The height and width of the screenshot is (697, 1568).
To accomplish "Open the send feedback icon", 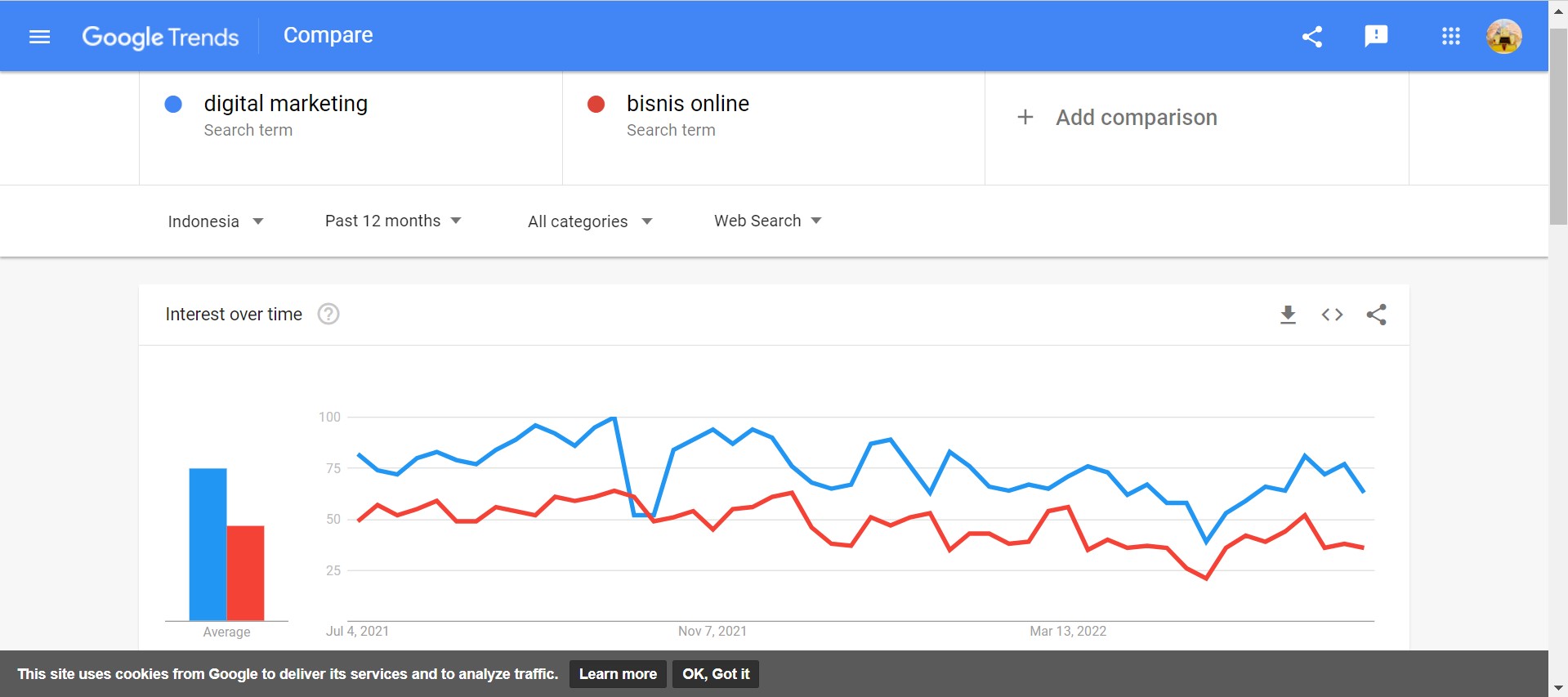I will click(x=1376, y=36).
